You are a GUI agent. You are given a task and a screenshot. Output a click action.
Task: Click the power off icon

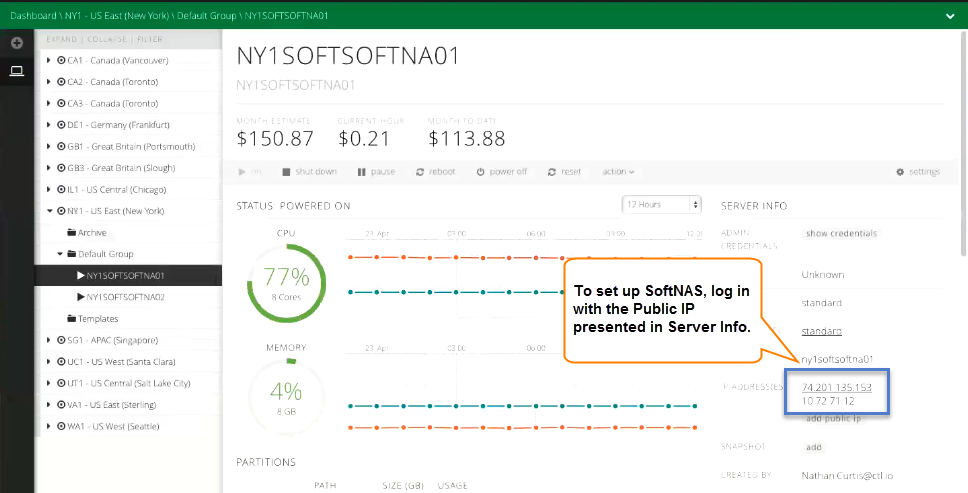[x=480, y=172]
